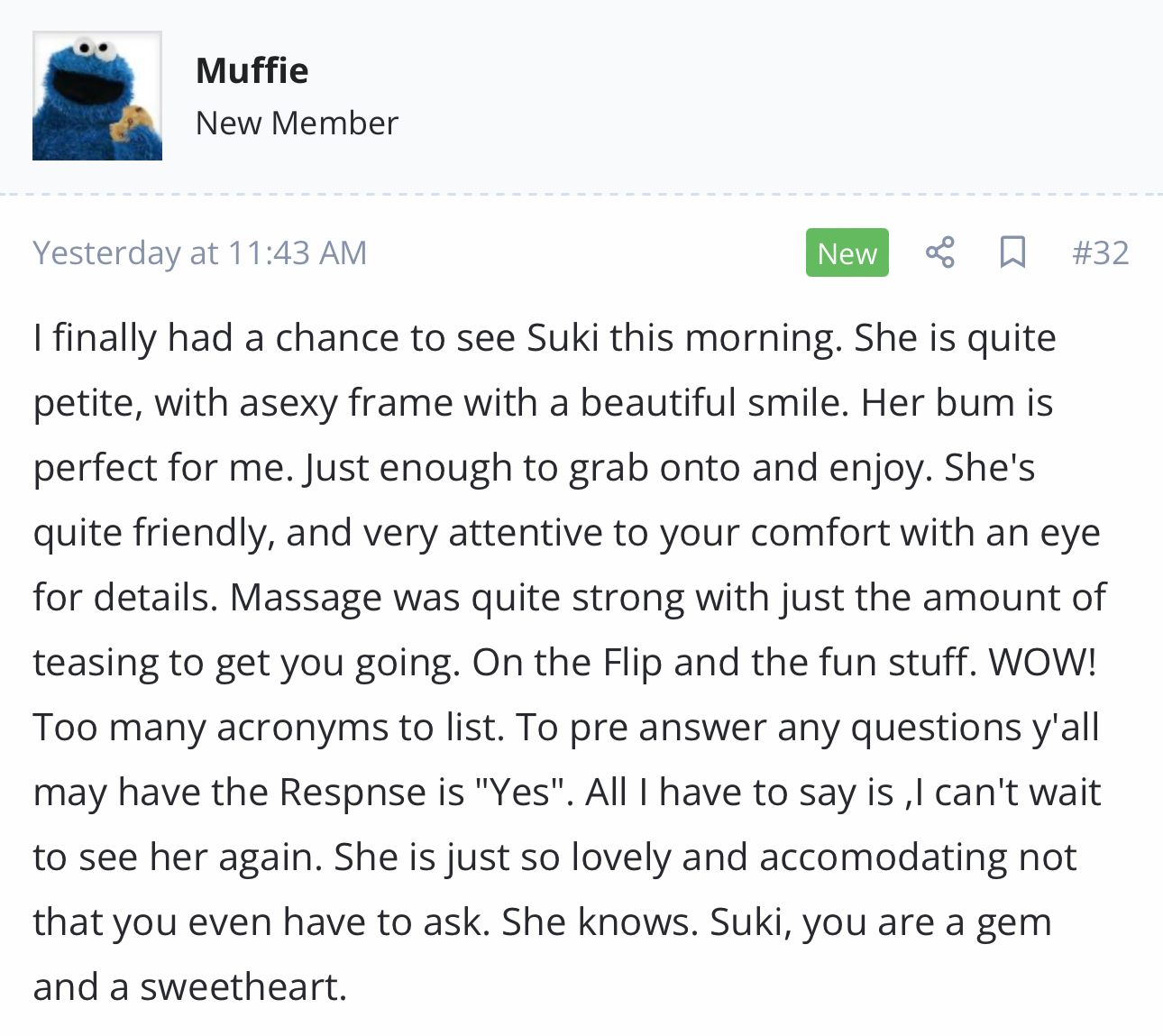Click the phrase 'Too many acronyms to list'
The width and height of the screenshot is (1163, 1036).
coord(268,728)
